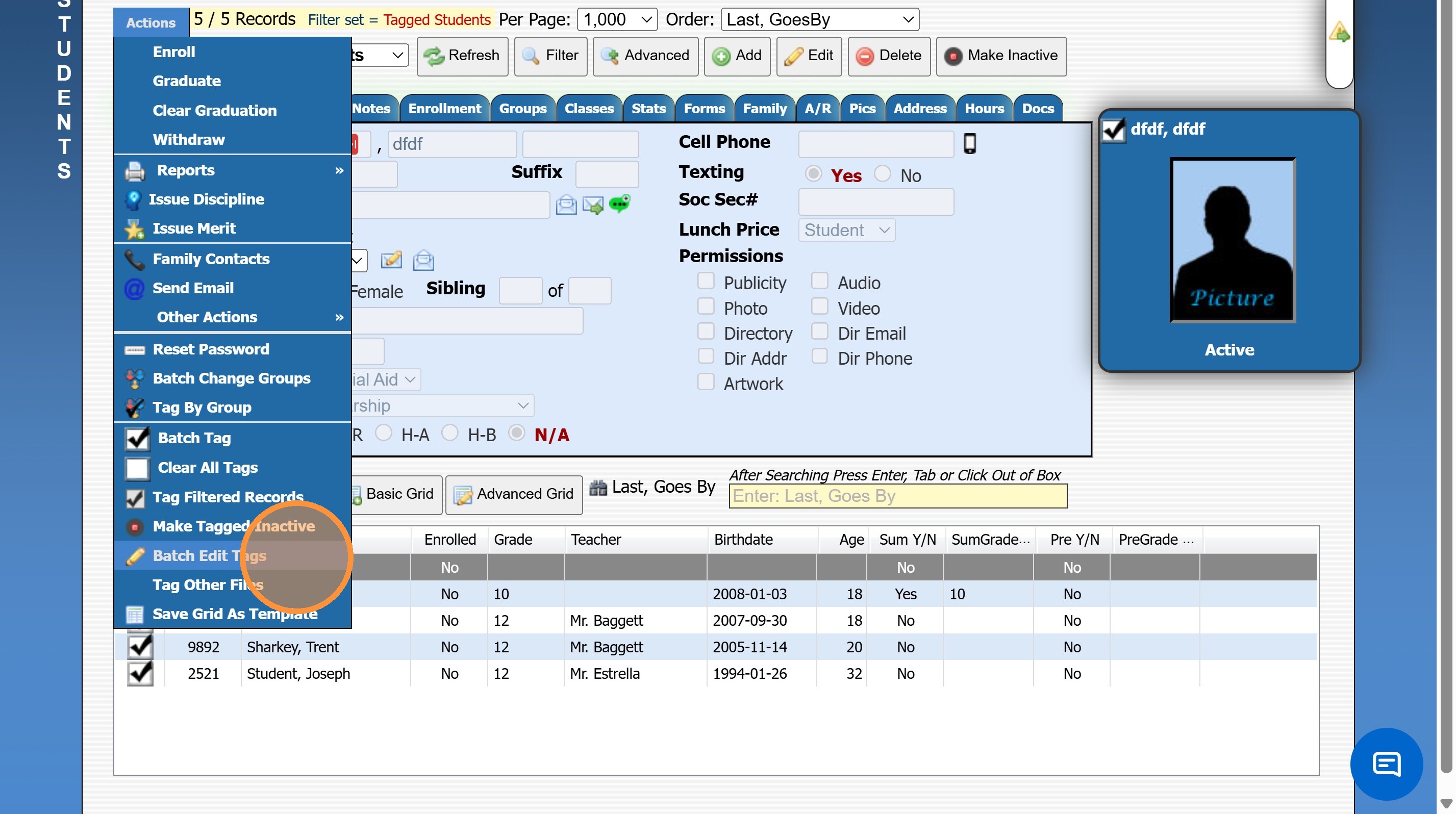Image resolution: width=1456 pixels, height=814 pixels.
Task: Open the live chat support bubble
Action: click(x=1386, y=764)
